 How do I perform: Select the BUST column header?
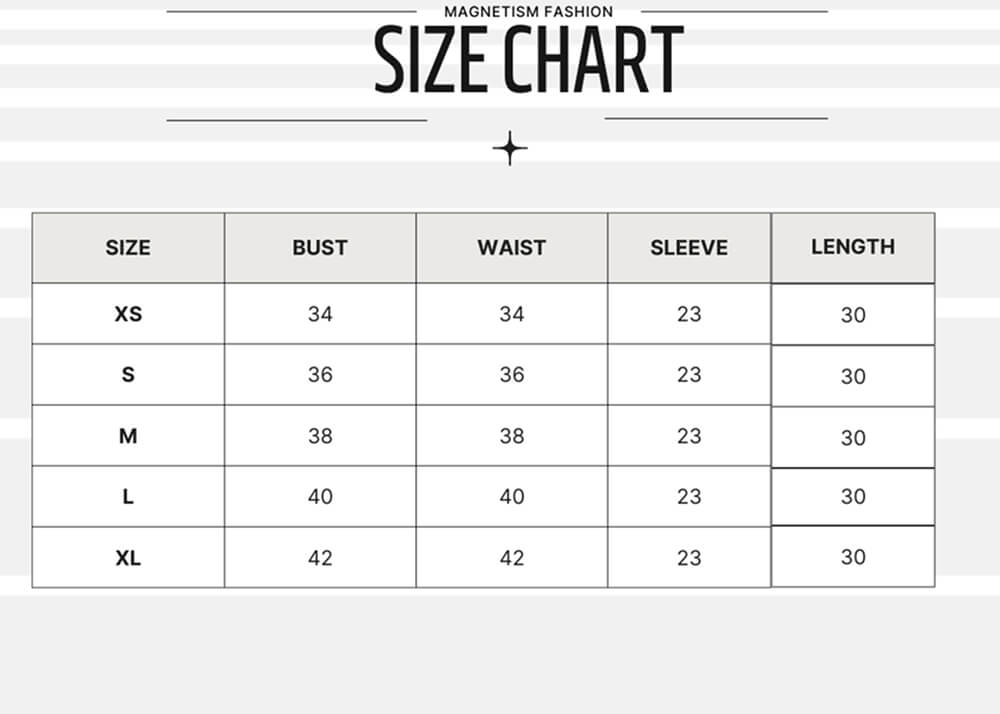320,248
